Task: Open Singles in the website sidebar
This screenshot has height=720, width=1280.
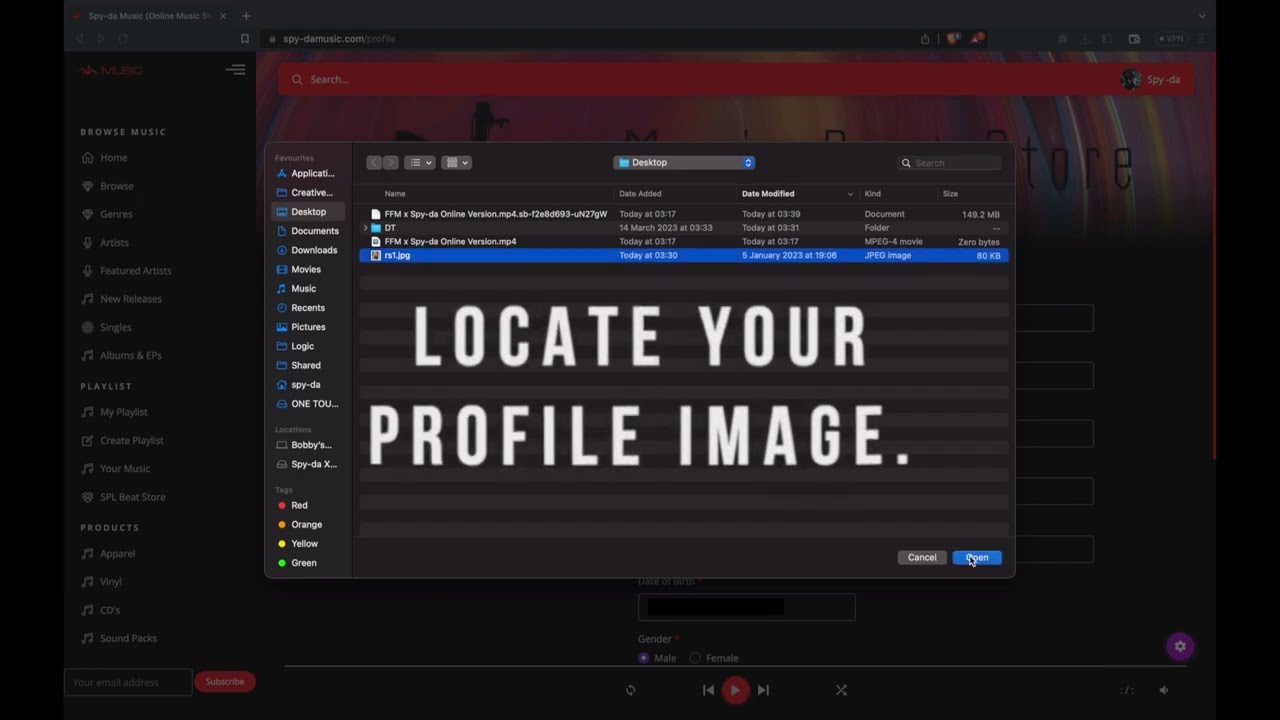Action: point(107,327)
